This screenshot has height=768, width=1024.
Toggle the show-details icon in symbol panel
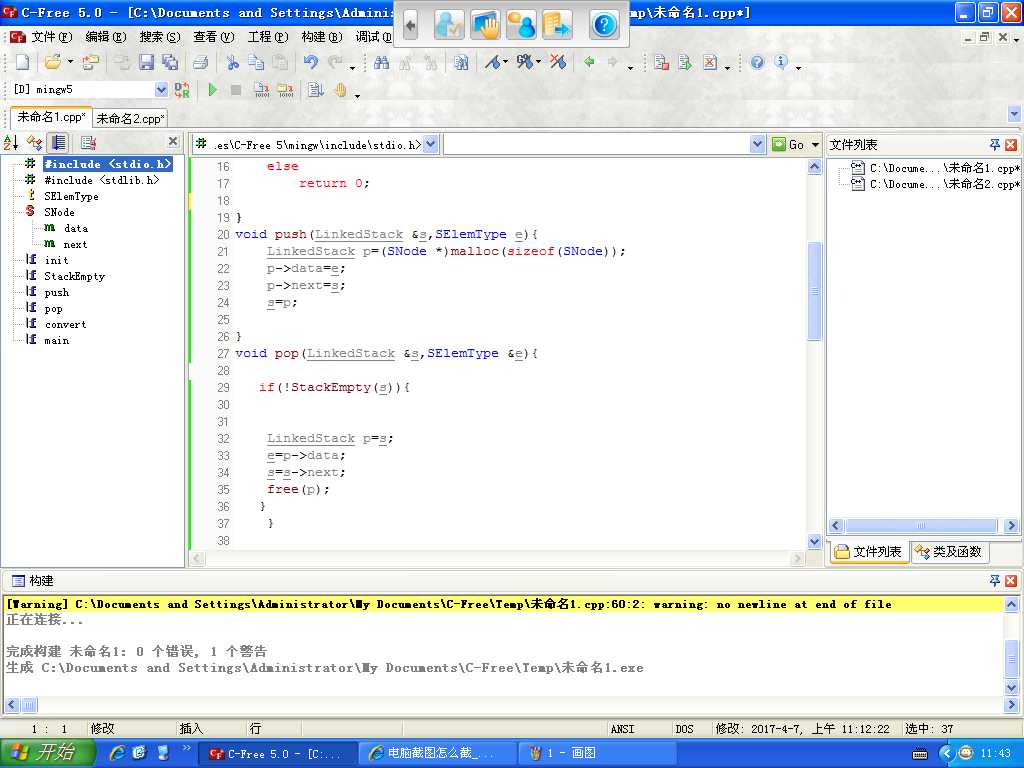pos(88,142)
